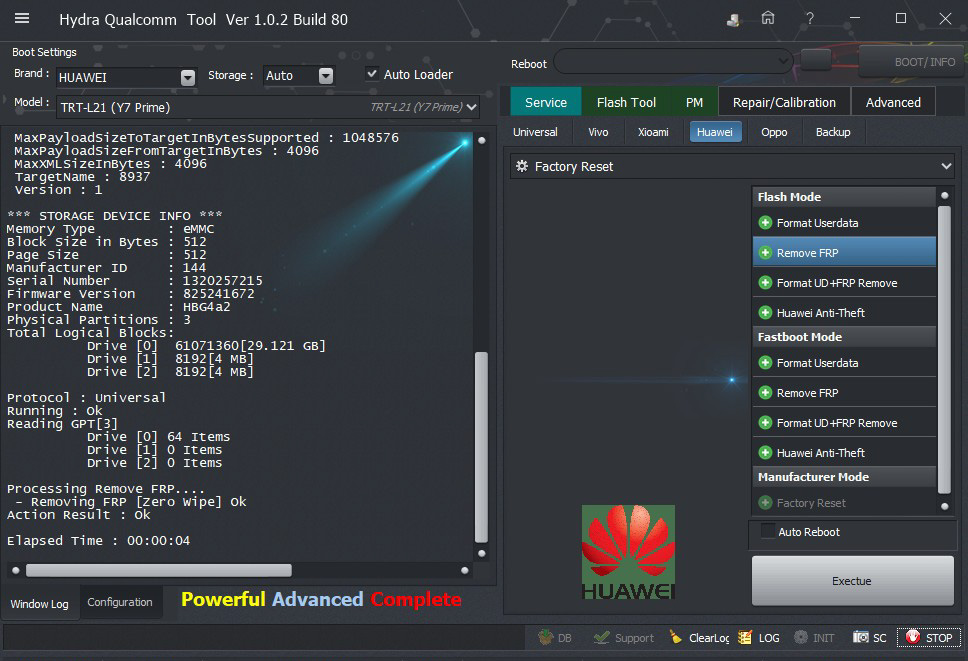Open help via the question mark icon
This screenshot has height=661, width=968.
point(809,19)
